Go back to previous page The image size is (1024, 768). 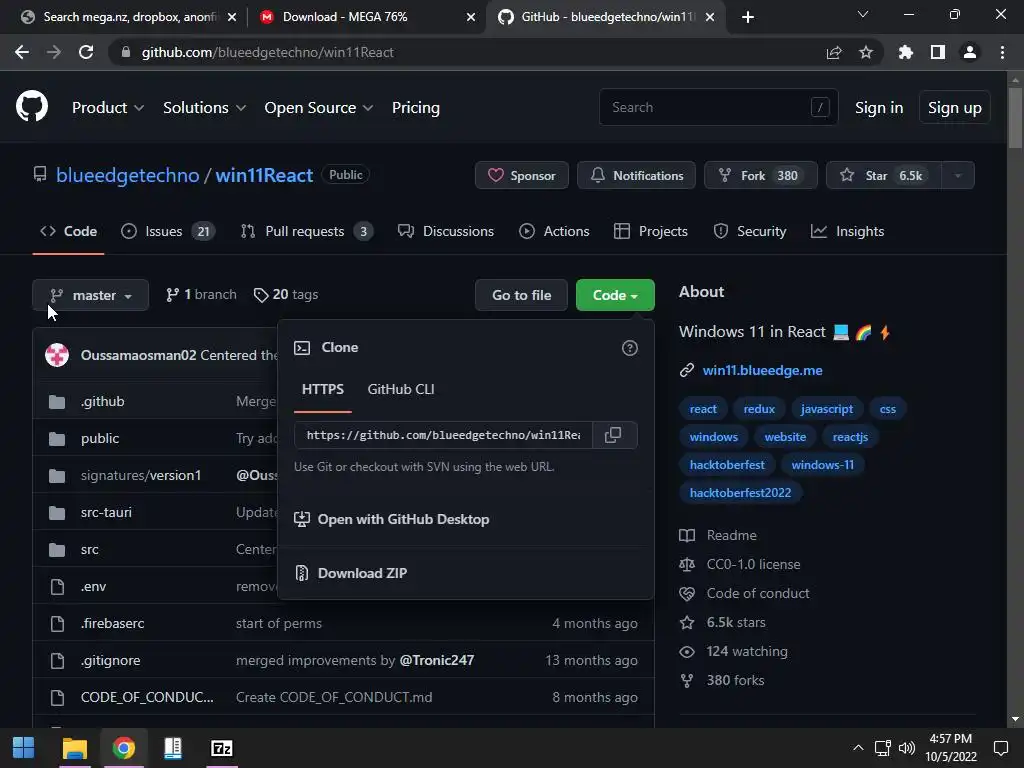[x=22, y=52]
